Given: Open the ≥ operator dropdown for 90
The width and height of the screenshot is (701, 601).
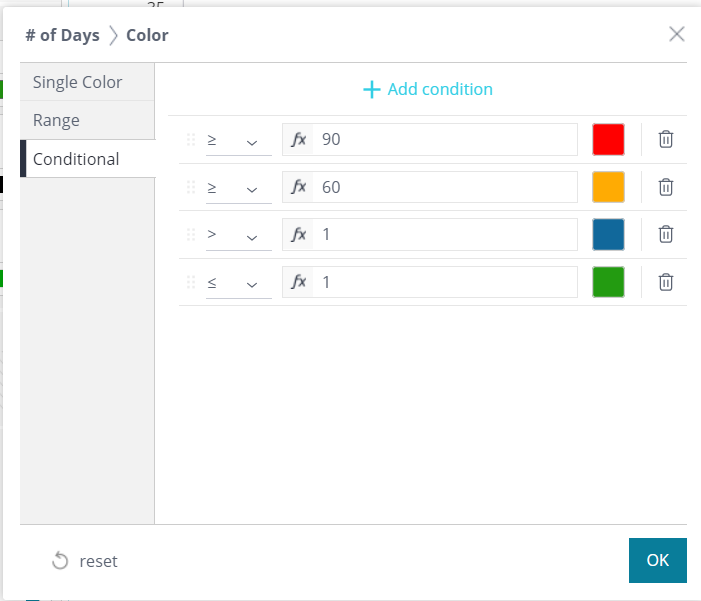Looking at the screenshot, I should (238, 141).
